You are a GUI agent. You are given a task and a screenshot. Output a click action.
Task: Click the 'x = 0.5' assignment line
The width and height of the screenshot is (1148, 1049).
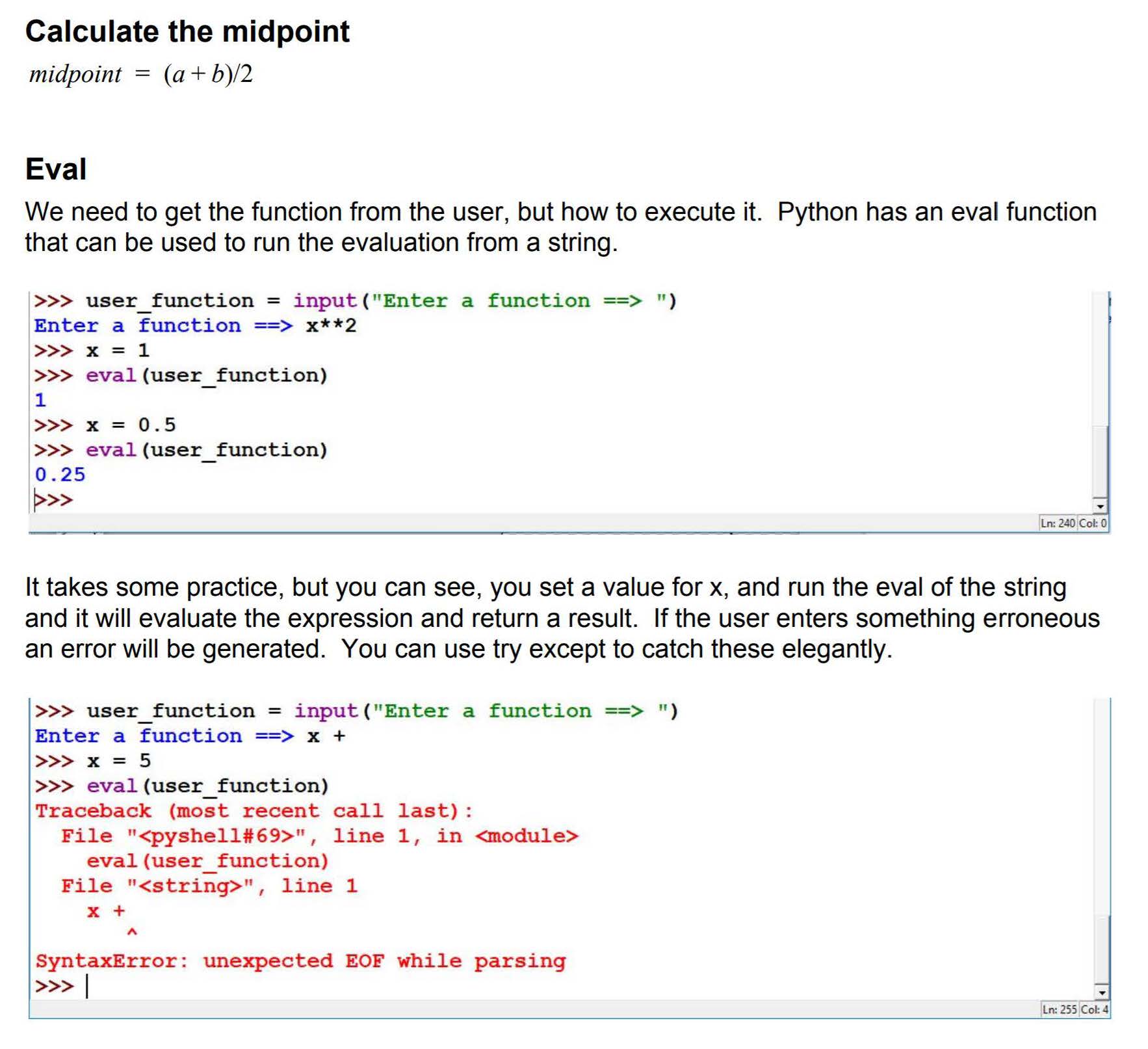[x=130, y=425]
